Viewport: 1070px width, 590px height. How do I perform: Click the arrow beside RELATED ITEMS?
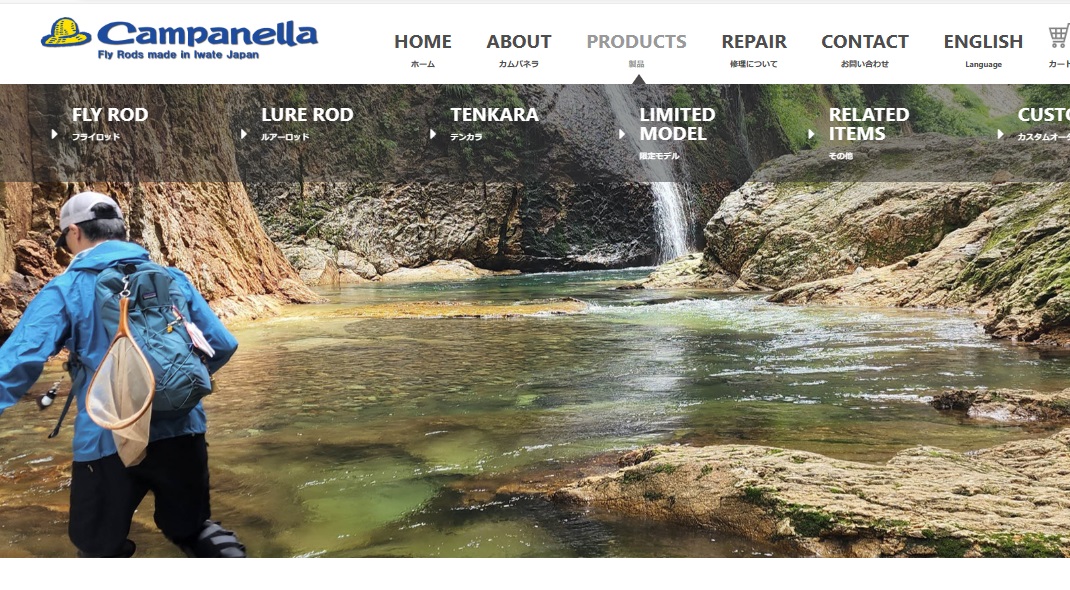tap(811, 134)
